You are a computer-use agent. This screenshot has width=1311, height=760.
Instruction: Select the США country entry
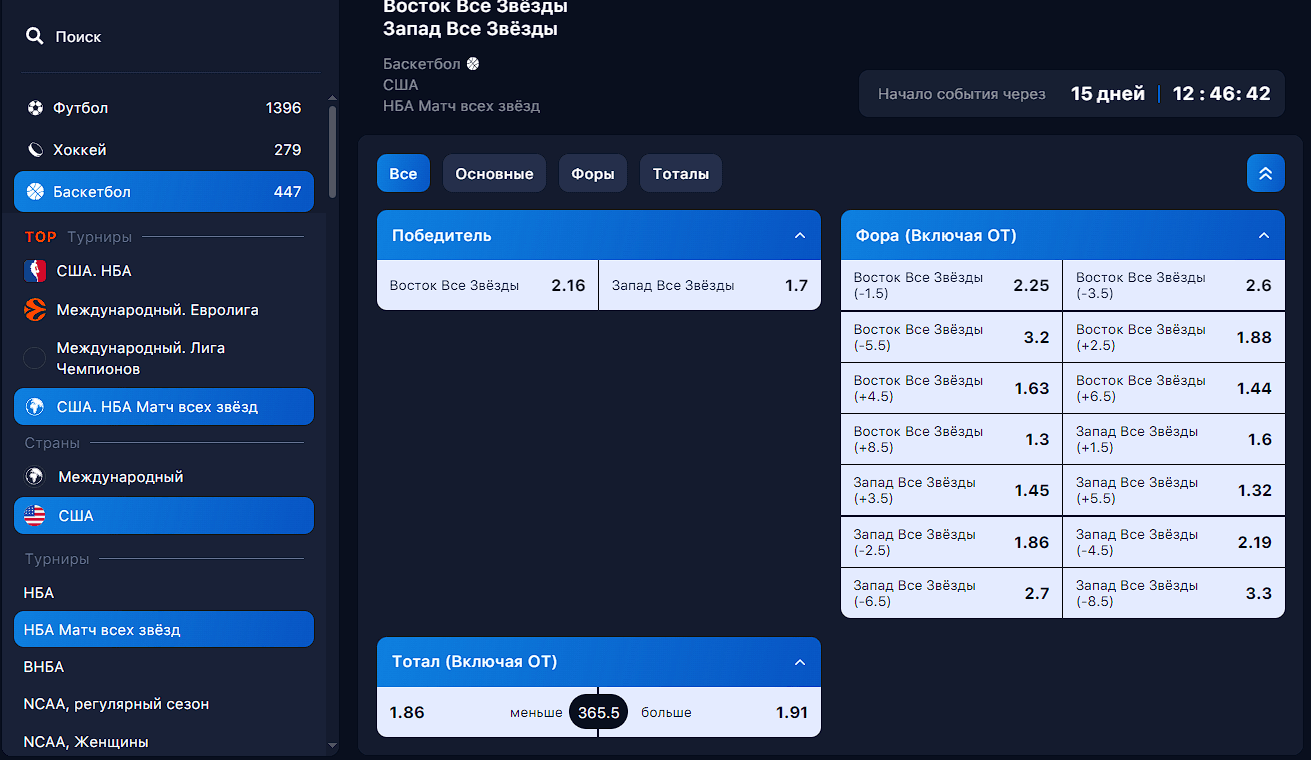point(164,516)
